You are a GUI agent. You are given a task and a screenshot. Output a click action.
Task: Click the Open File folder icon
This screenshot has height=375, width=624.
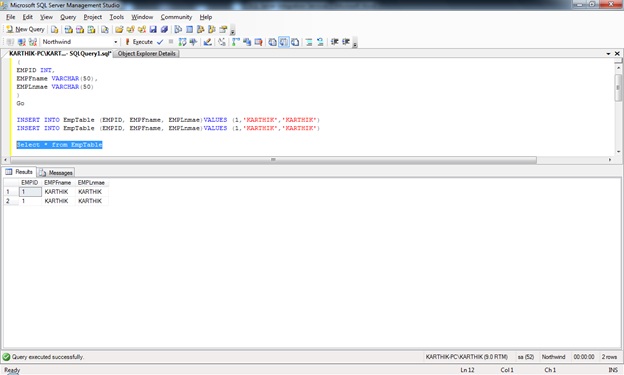(119, 29)
